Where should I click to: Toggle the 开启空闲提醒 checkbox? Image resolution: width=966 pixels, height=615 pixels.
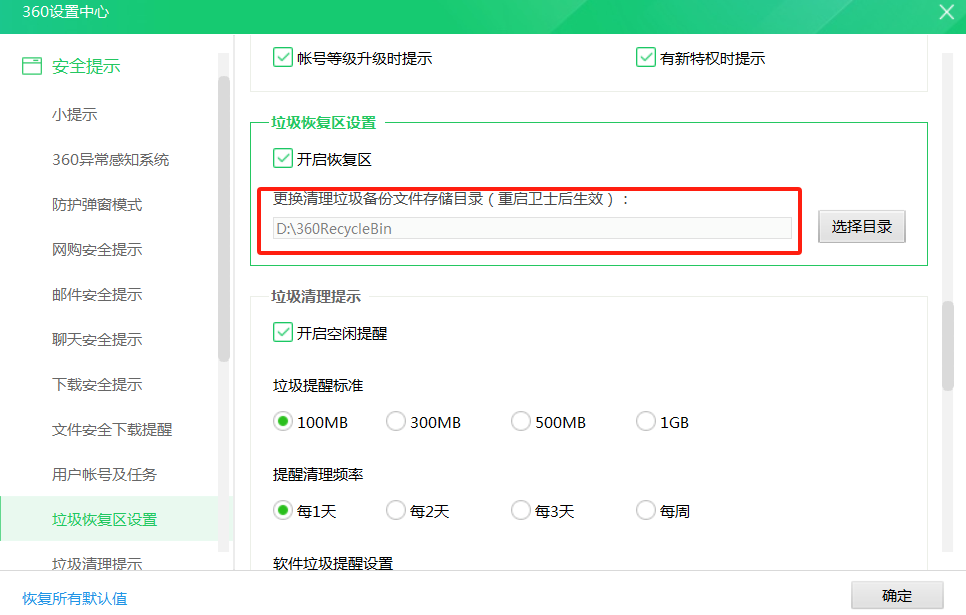pos(283,332)
